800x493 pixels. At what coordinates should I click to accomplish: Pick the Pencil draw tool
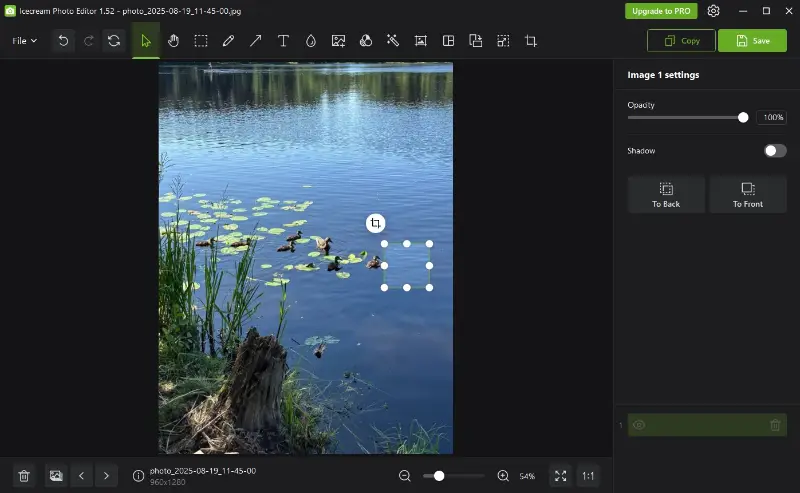(228, 41)
